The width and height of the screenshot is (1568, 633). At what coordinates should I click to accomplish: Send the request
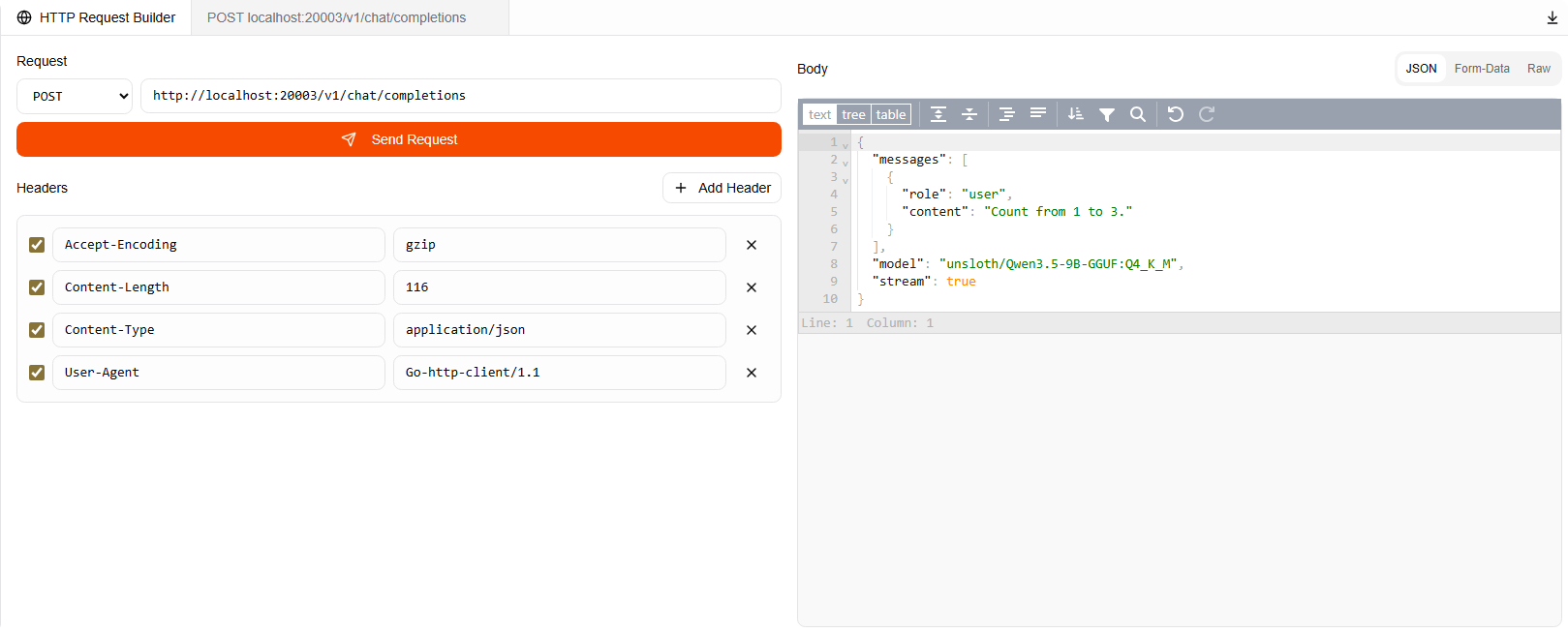click(x=399, y=139)
